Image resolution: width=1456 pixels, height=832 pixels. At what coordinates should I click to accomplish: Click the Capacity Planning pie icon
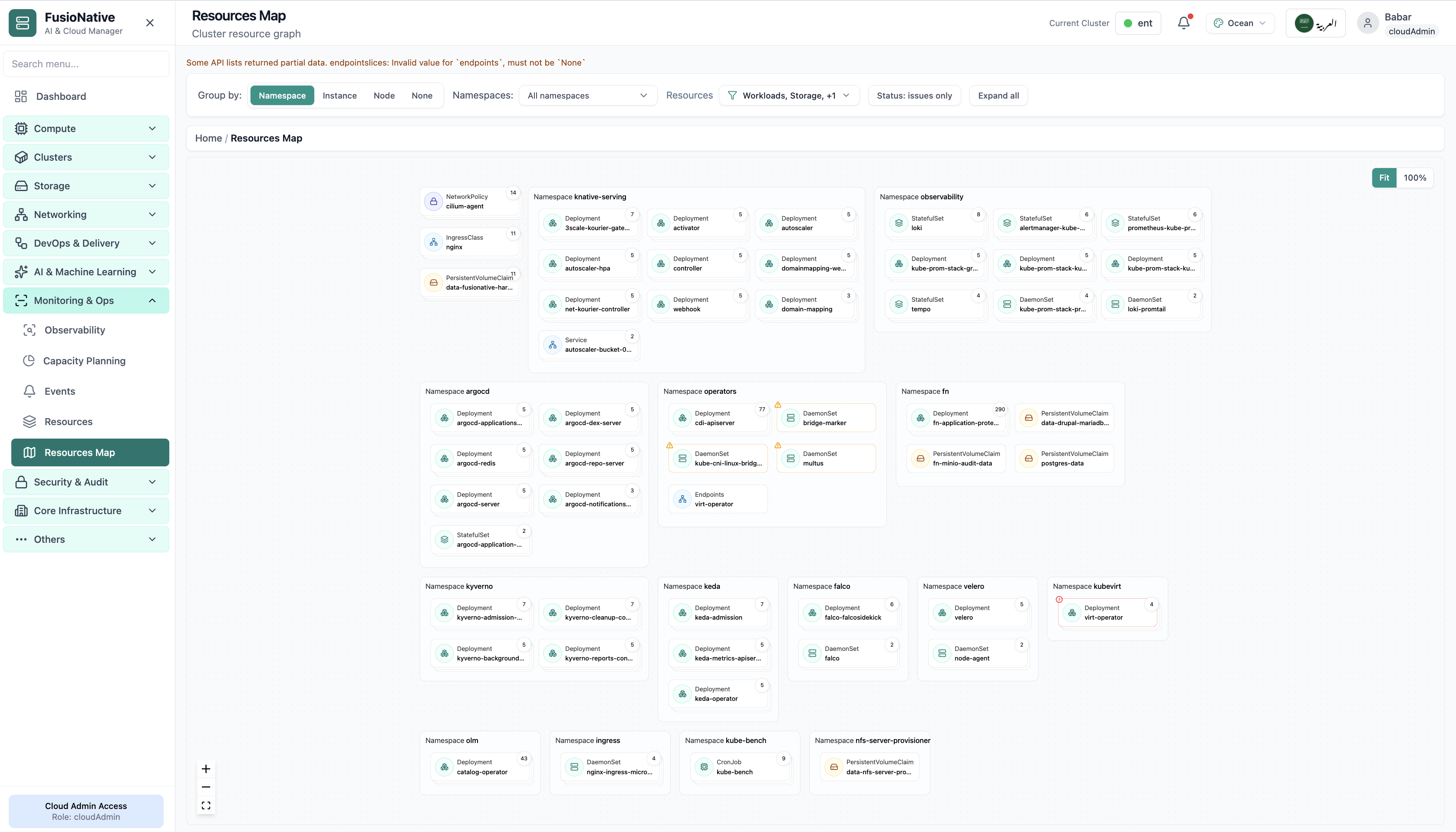tap(29, 360)
